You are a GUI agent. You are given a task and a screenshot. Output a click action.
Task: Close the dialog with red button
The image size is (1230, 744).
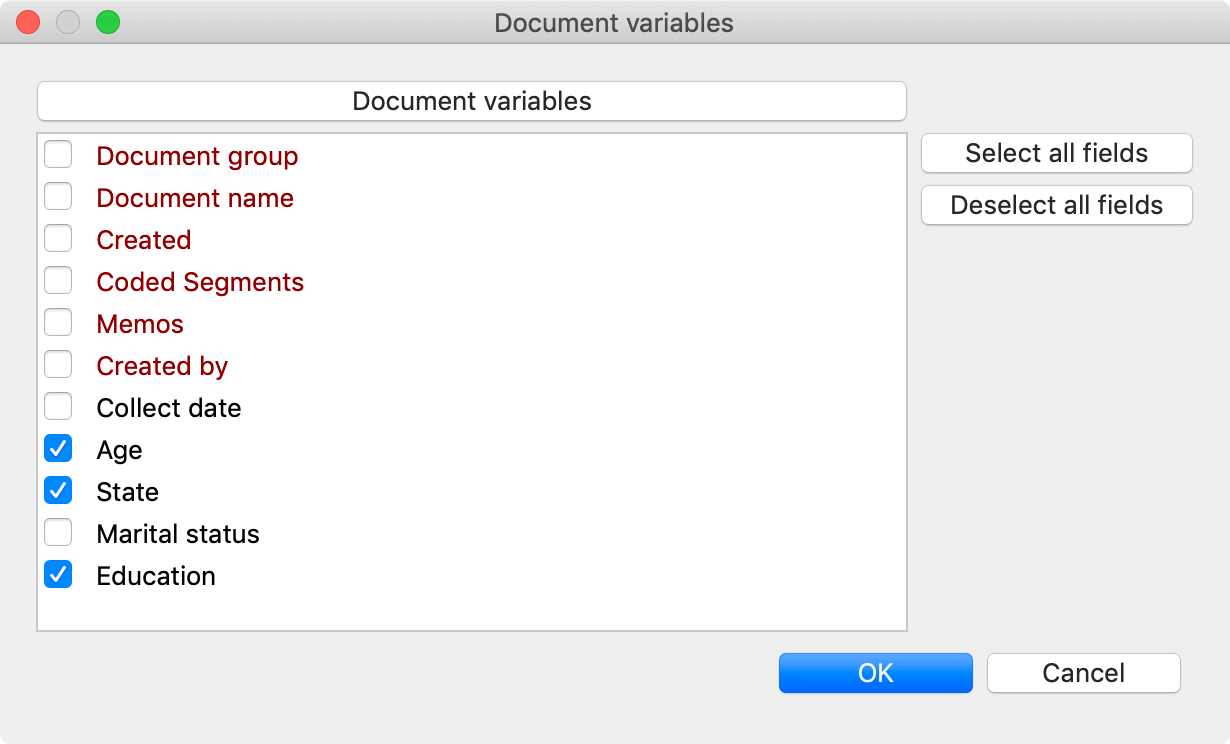click(28, 22)
